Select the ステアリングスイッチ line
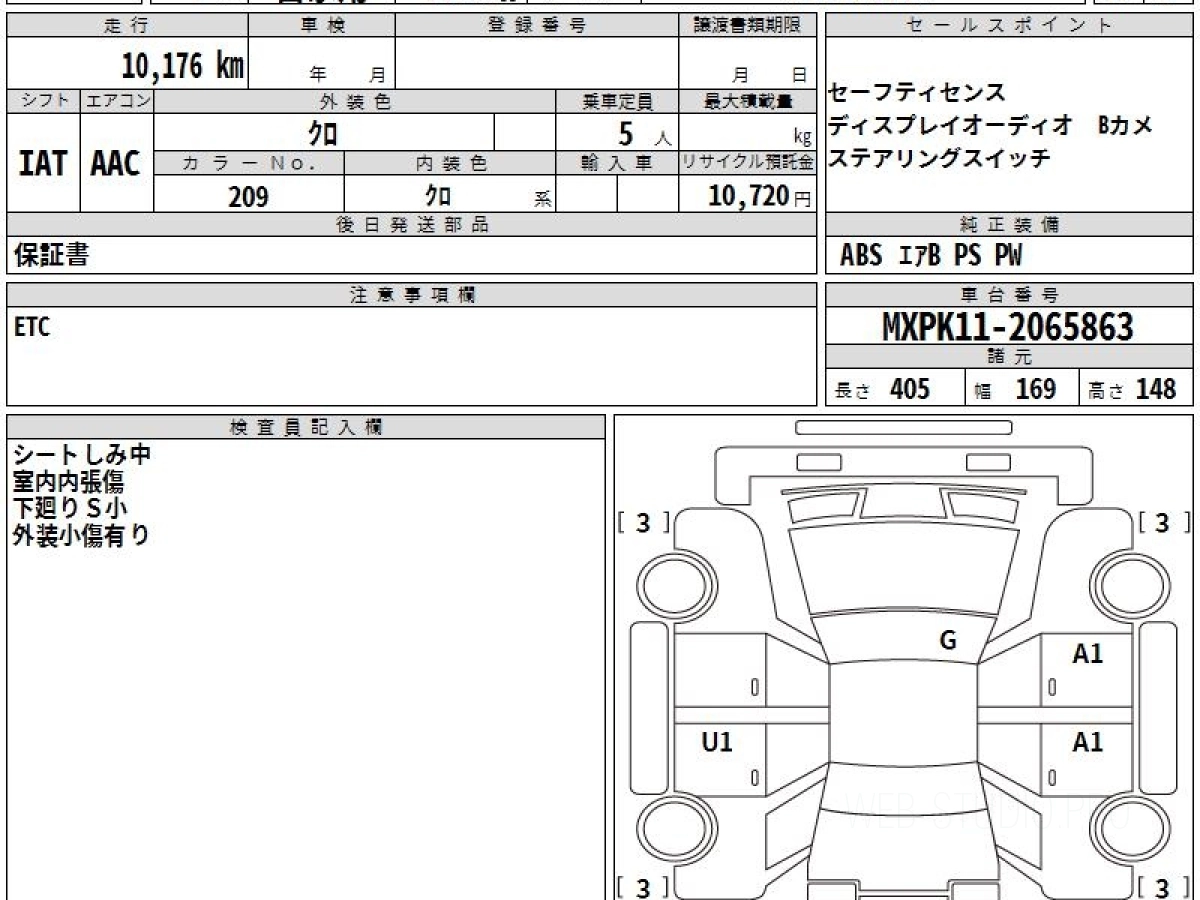The height and width of the screenshot is (900, 1200). tap(940, 159)
